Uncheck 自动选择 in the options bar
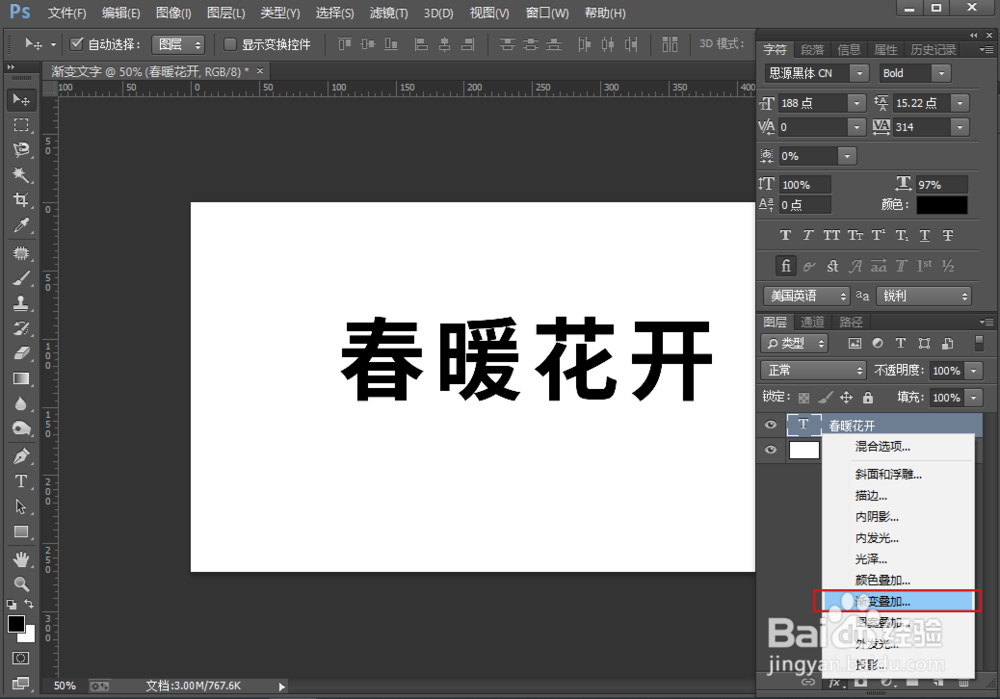Screen dimensions: 1000x699 77,44
